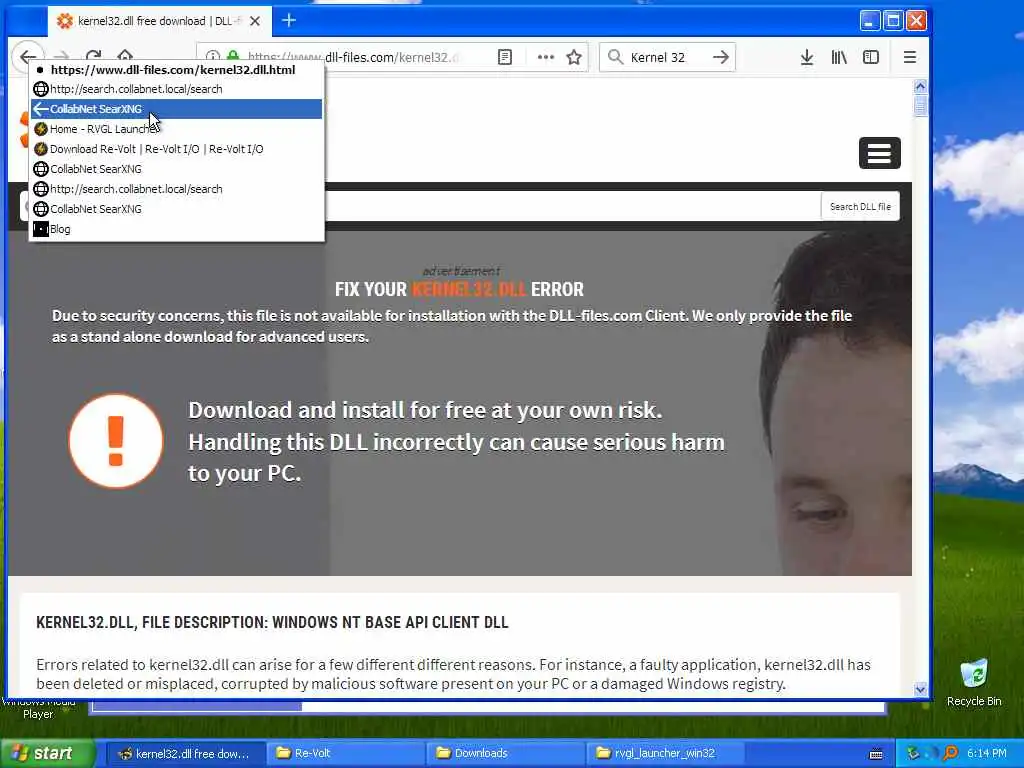
Task: Go back to highlighted CollabNet SearXNG entry
Action: coord(177,109)
